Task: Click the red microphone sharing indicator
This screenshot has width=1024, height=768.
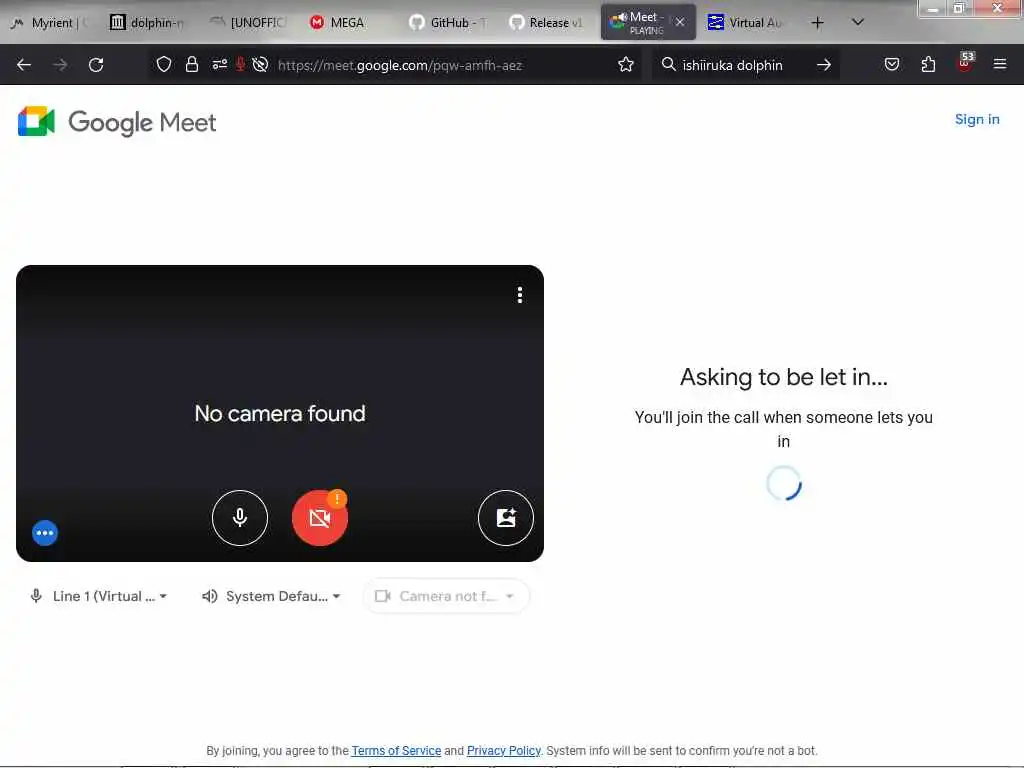Action: click(x=240, y=64)
